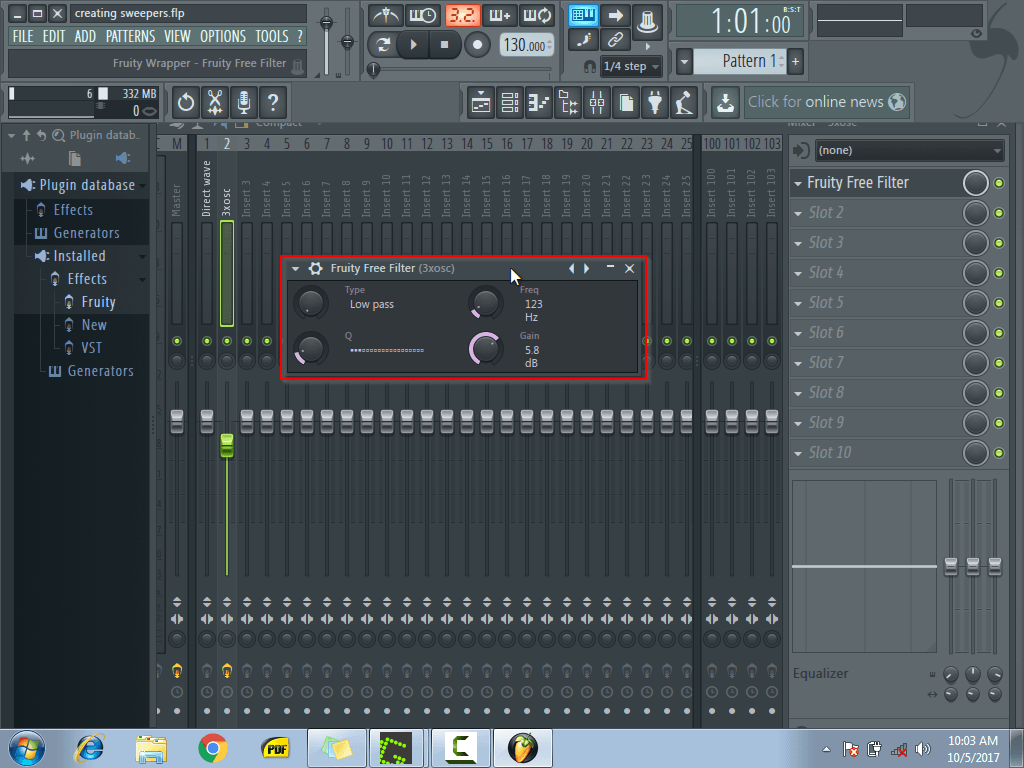Click the chain link multilink icon

pos(615,40)
